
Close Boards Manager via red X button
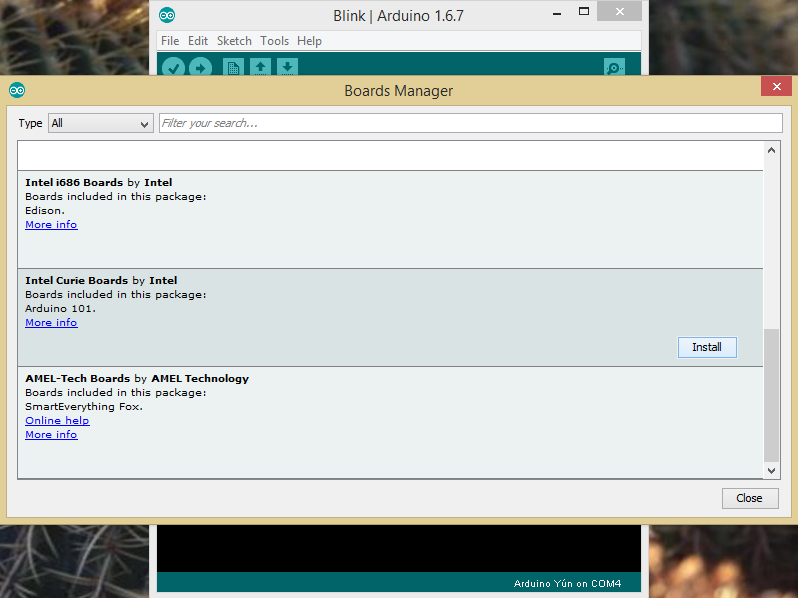[x=776, y=87]
